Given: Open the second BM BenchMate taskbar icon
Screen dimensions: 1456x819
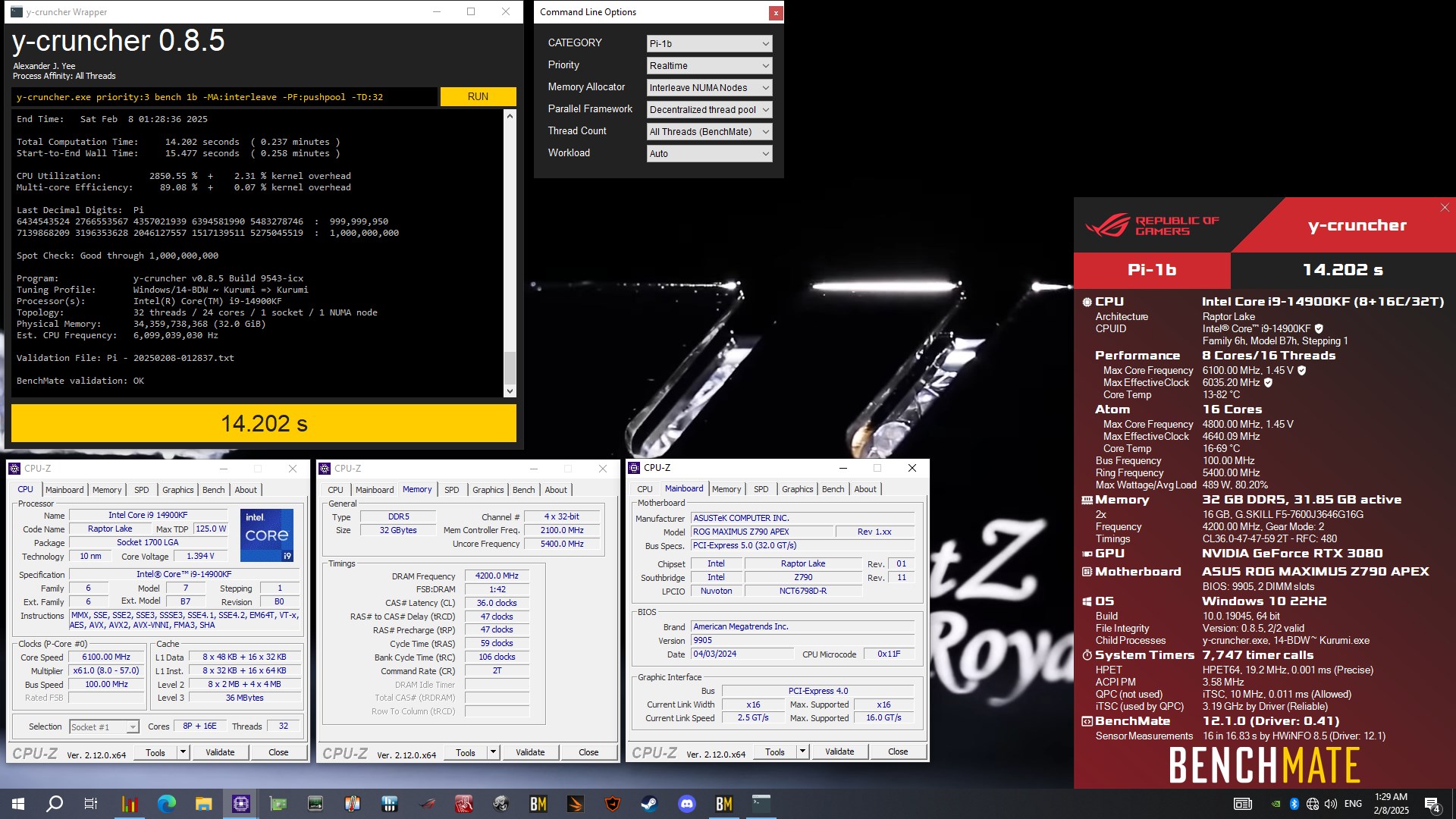Looking at the screenshot, I should point(724,804).
